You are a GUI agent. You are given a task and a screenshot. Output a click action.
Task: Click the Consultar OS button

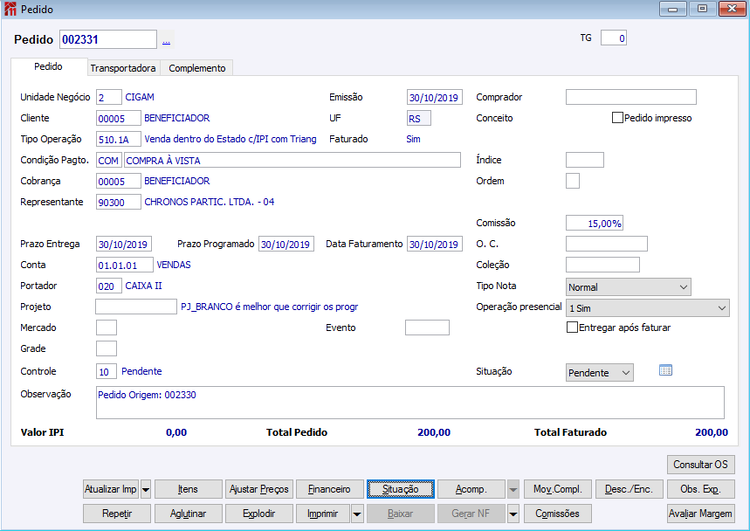tap(700, 465)
